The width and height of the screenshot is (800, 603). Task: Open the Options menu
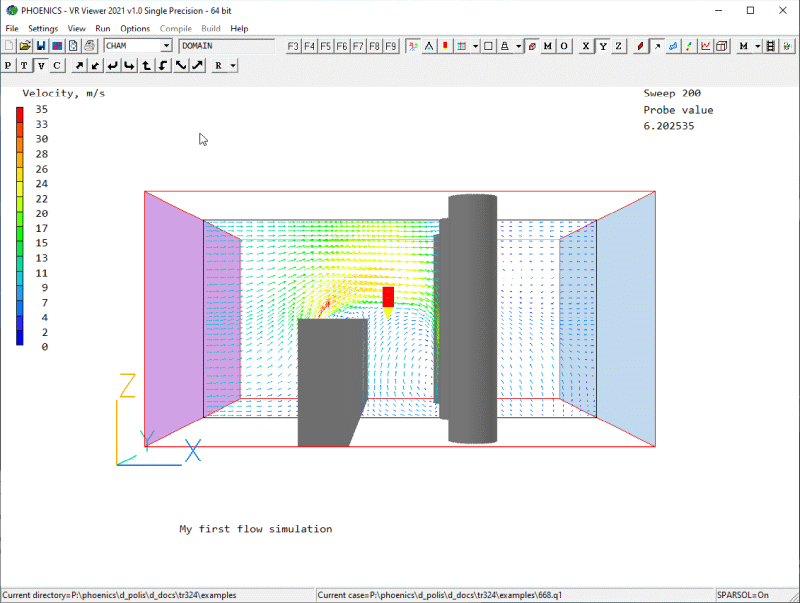point(135,29)
